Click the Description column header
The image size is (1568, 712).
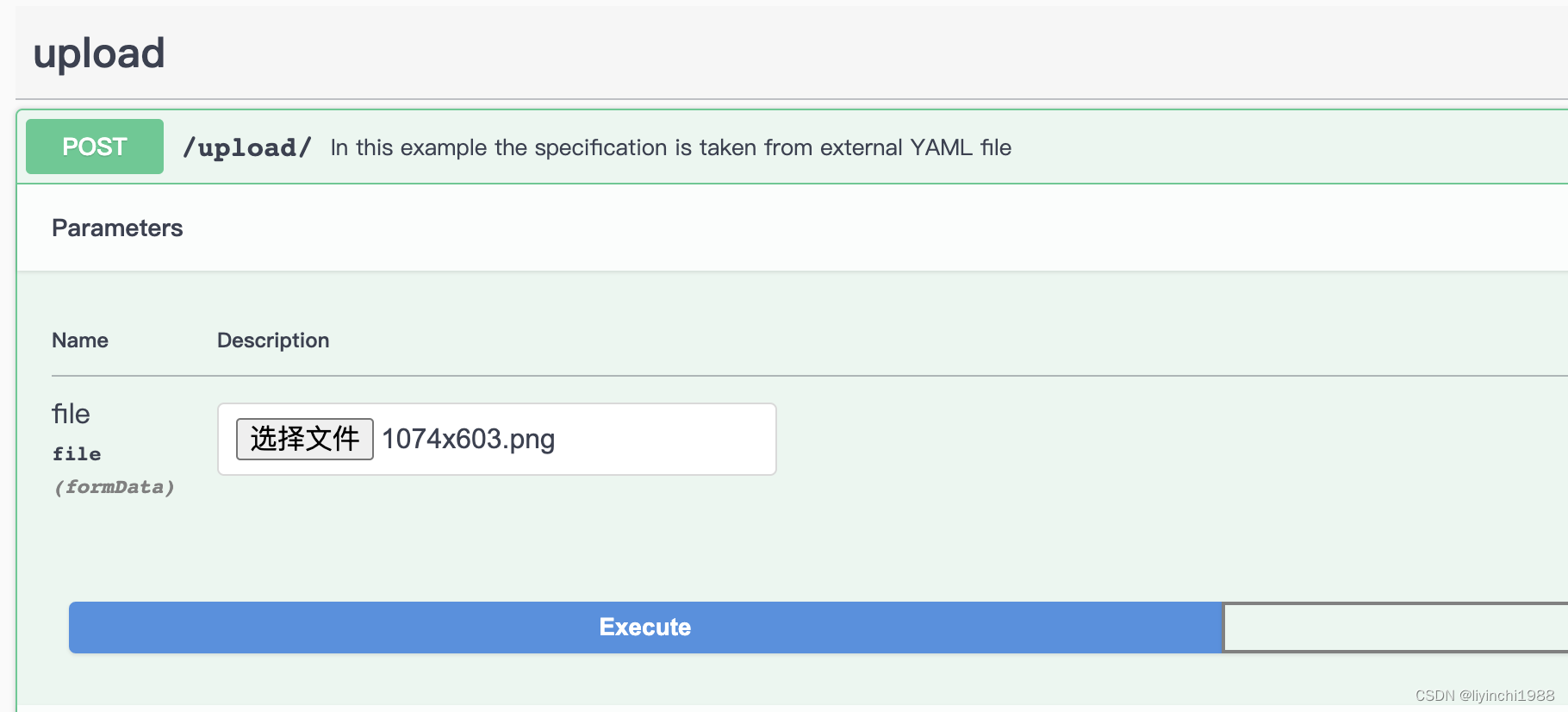pyautogui.click(x=273, y=340)
